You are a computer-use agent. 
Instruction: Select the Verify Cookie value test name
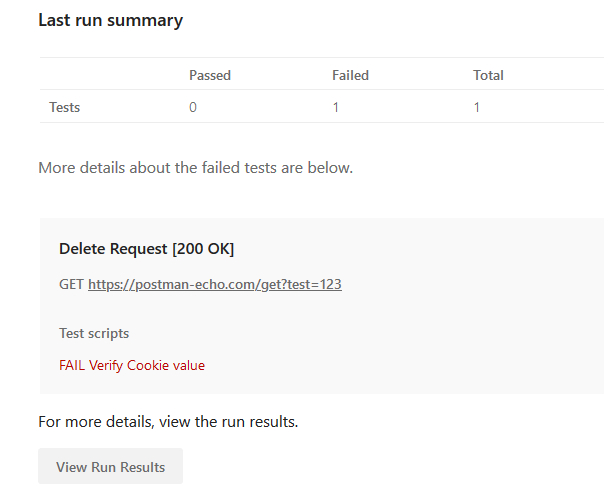(147, 365)
